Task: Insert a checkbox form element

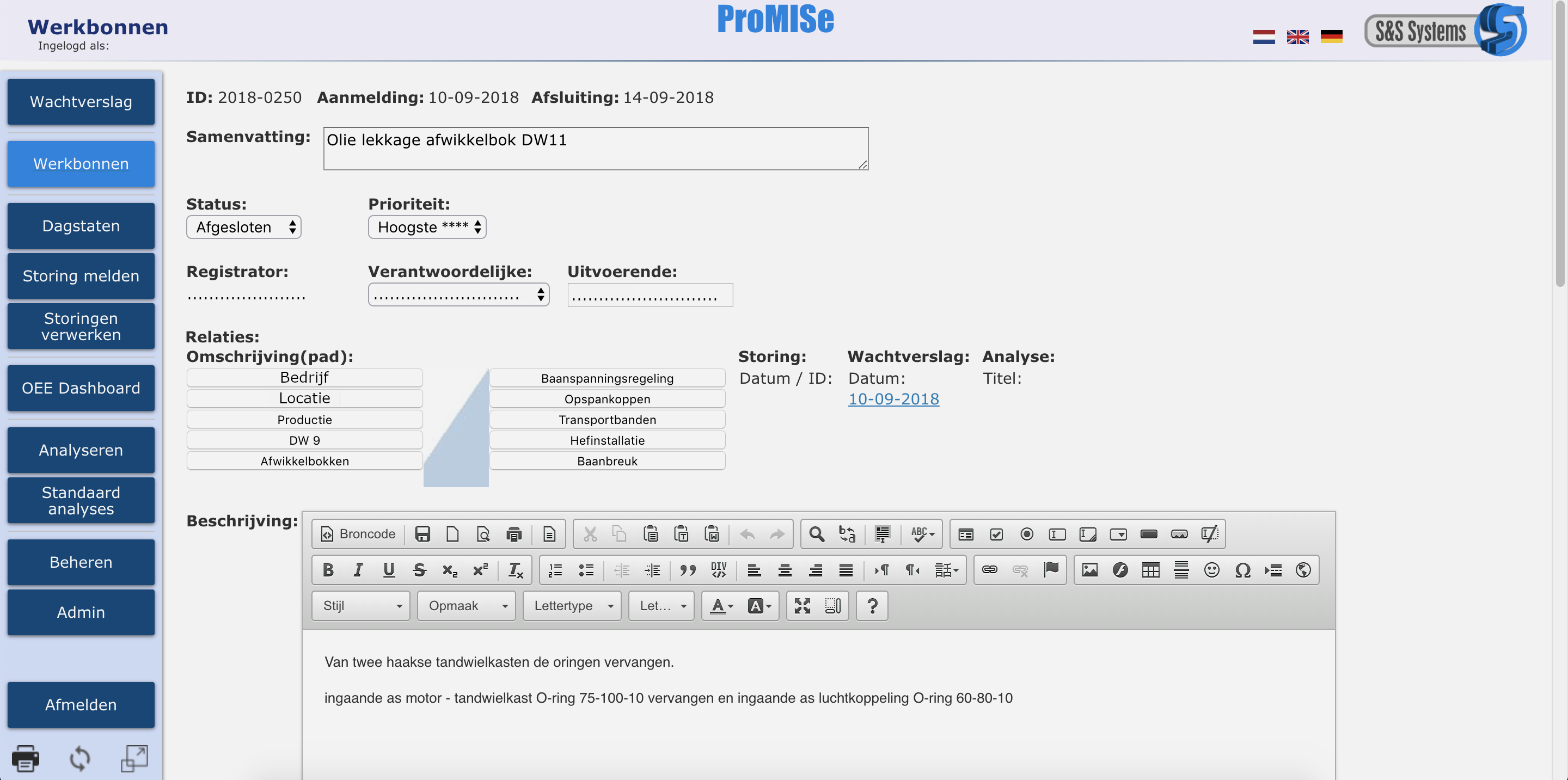Action: 996,534
